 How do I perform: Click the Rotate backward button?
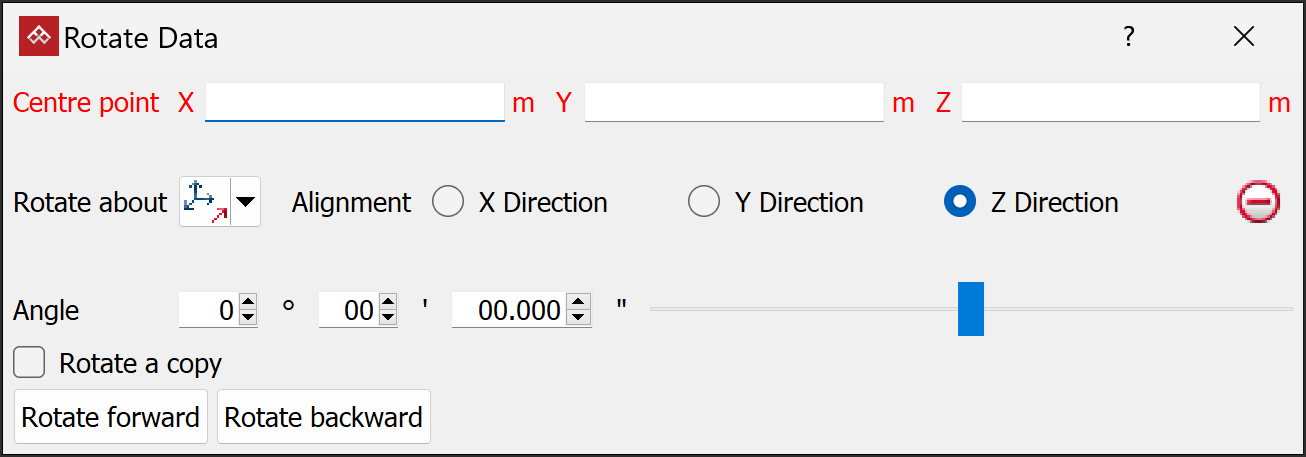pos(324,417)
